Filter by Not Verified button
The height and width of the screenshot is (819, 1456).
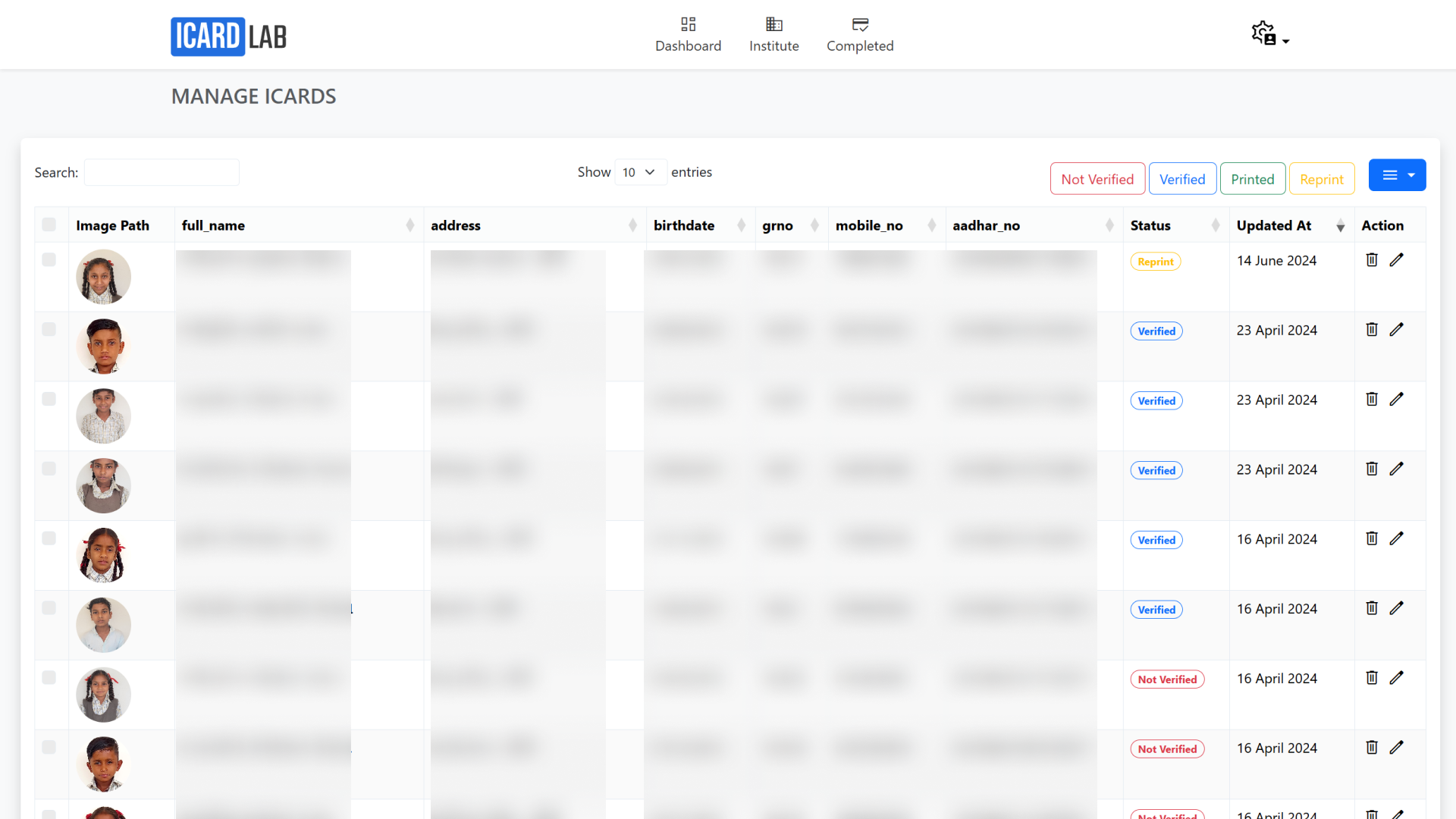(x=1097, y=179)
